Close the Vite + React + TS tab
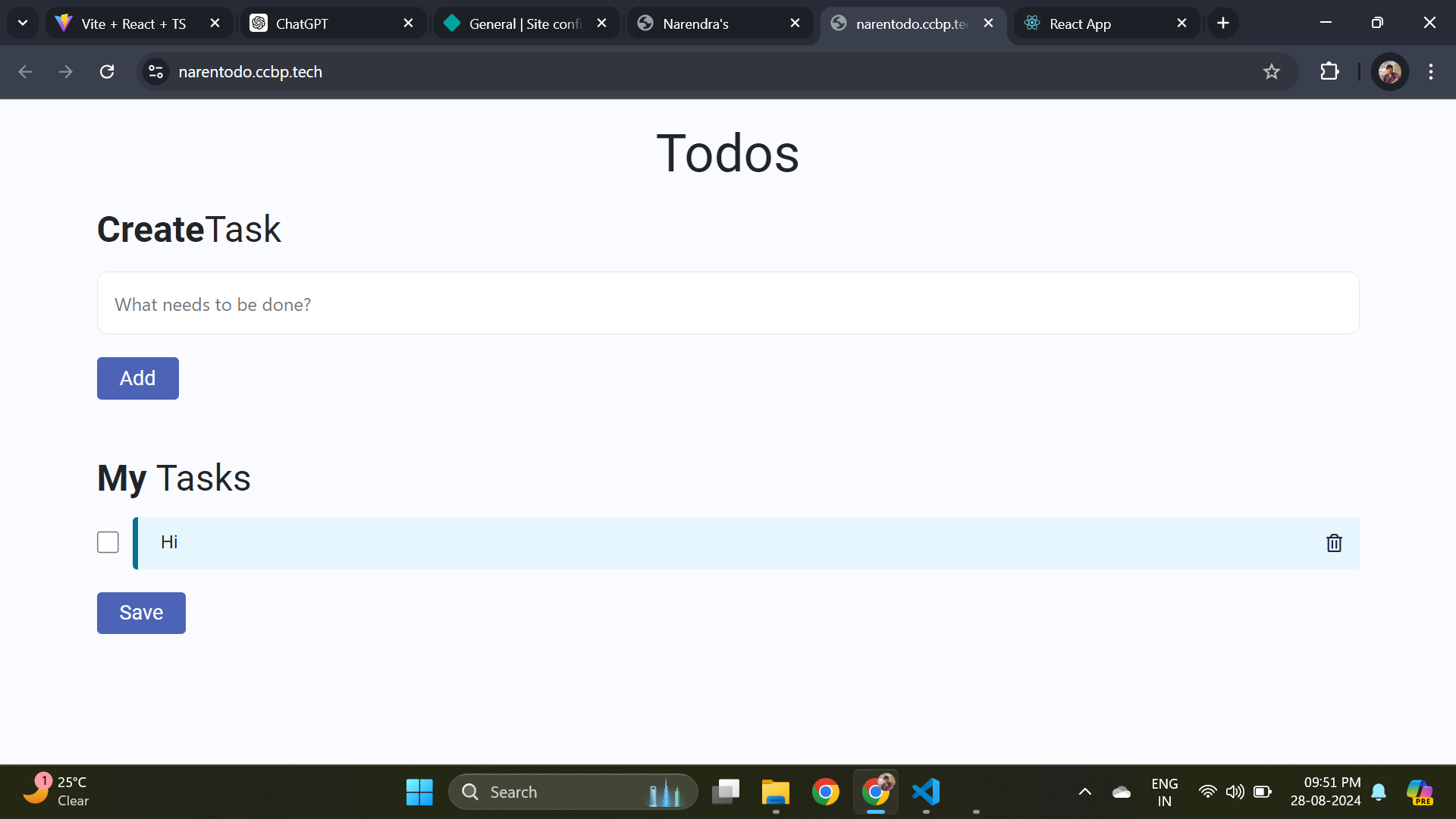 pyautogui.click(x=215, y=24)
